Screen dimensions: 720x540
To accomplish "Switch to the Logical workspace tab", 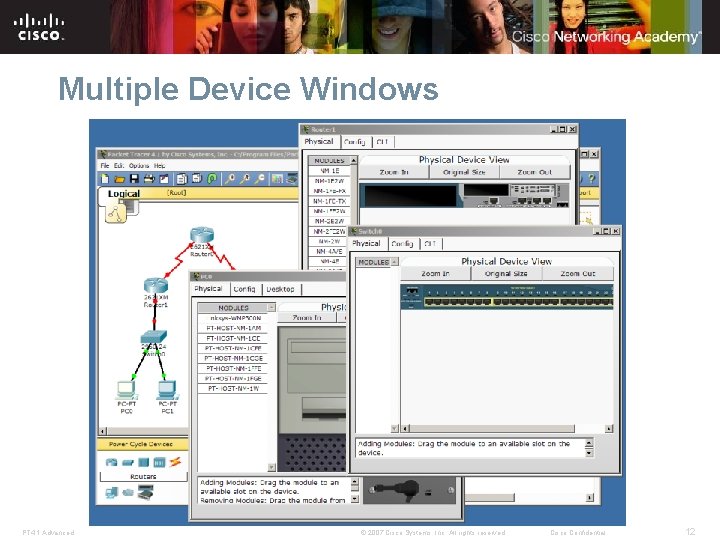I will pos(124,193).
